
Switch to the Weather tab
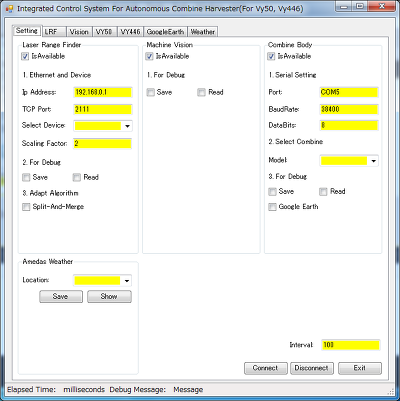203,32
